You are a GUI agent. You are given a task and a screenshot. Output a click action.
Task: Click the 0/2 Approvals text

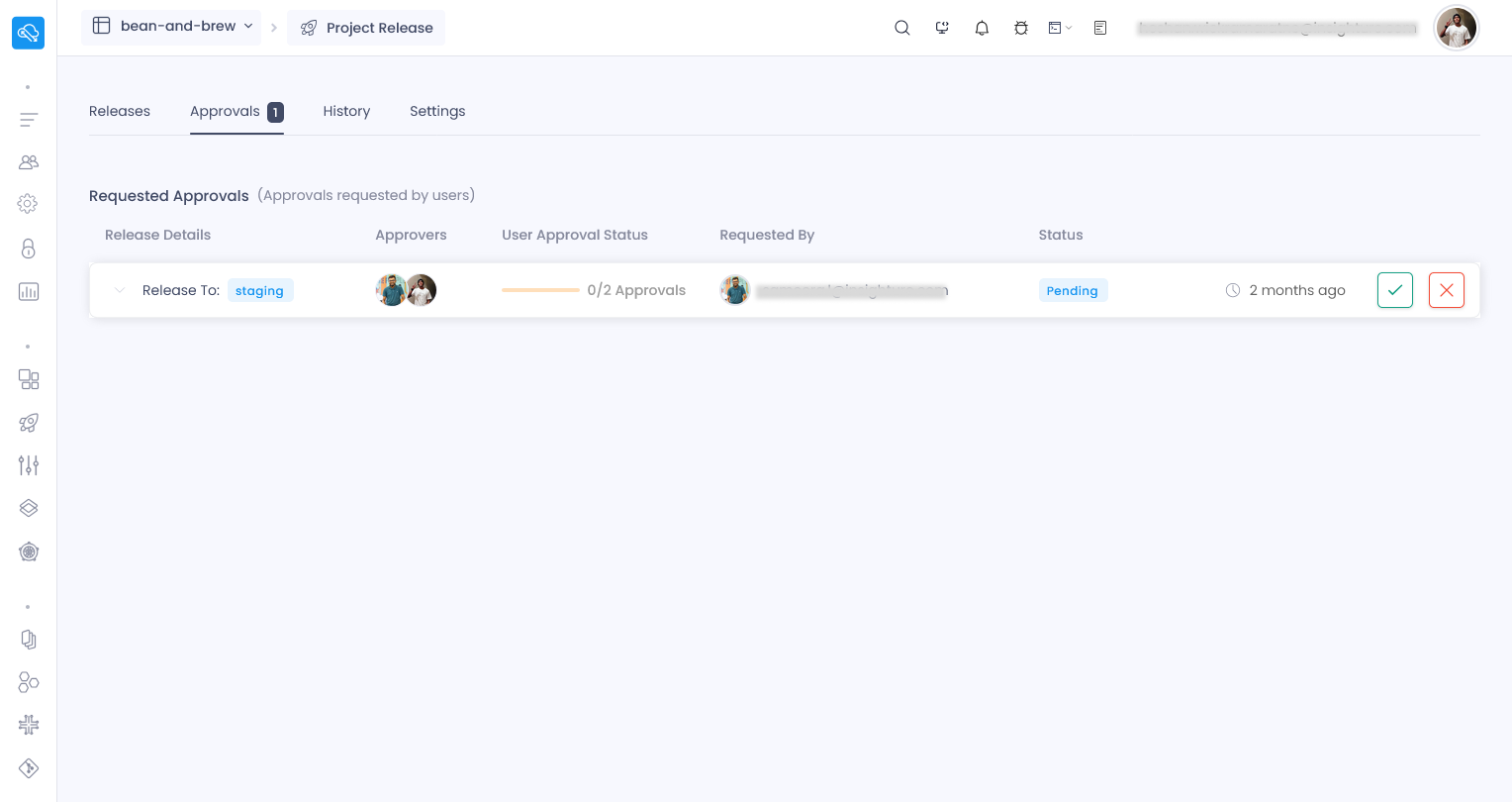[636, 290]
